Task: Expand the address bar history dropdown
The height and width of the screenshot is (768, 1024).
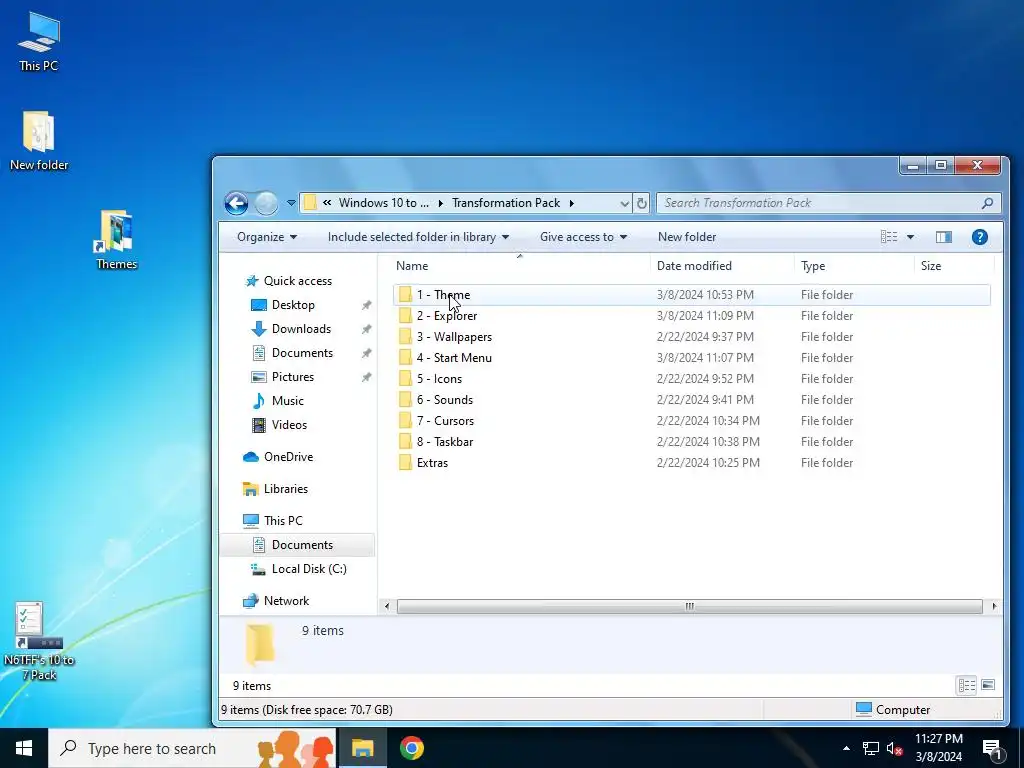Action: [625, 203]
